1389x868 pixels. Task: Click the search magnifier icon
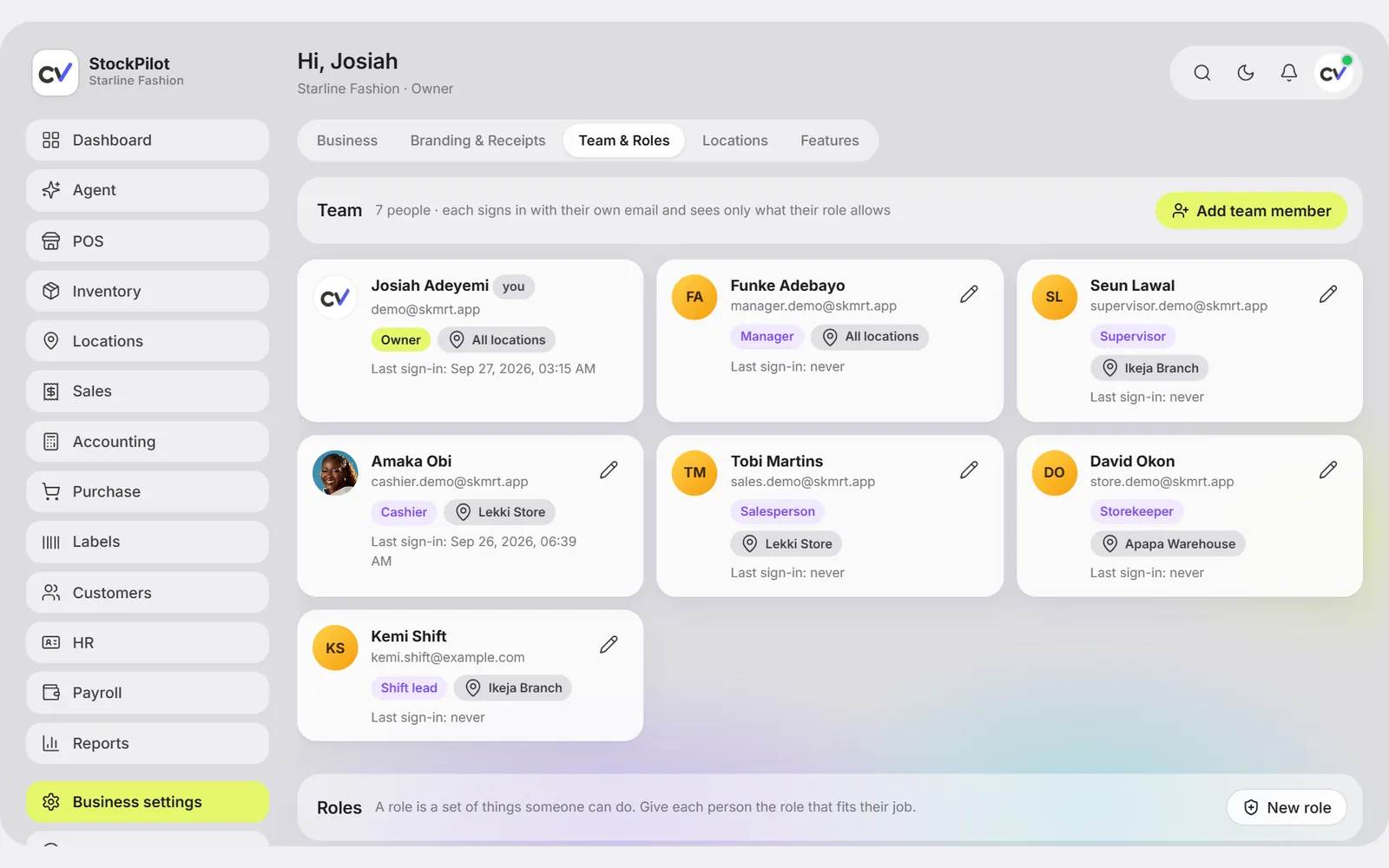pos(1201,73)
